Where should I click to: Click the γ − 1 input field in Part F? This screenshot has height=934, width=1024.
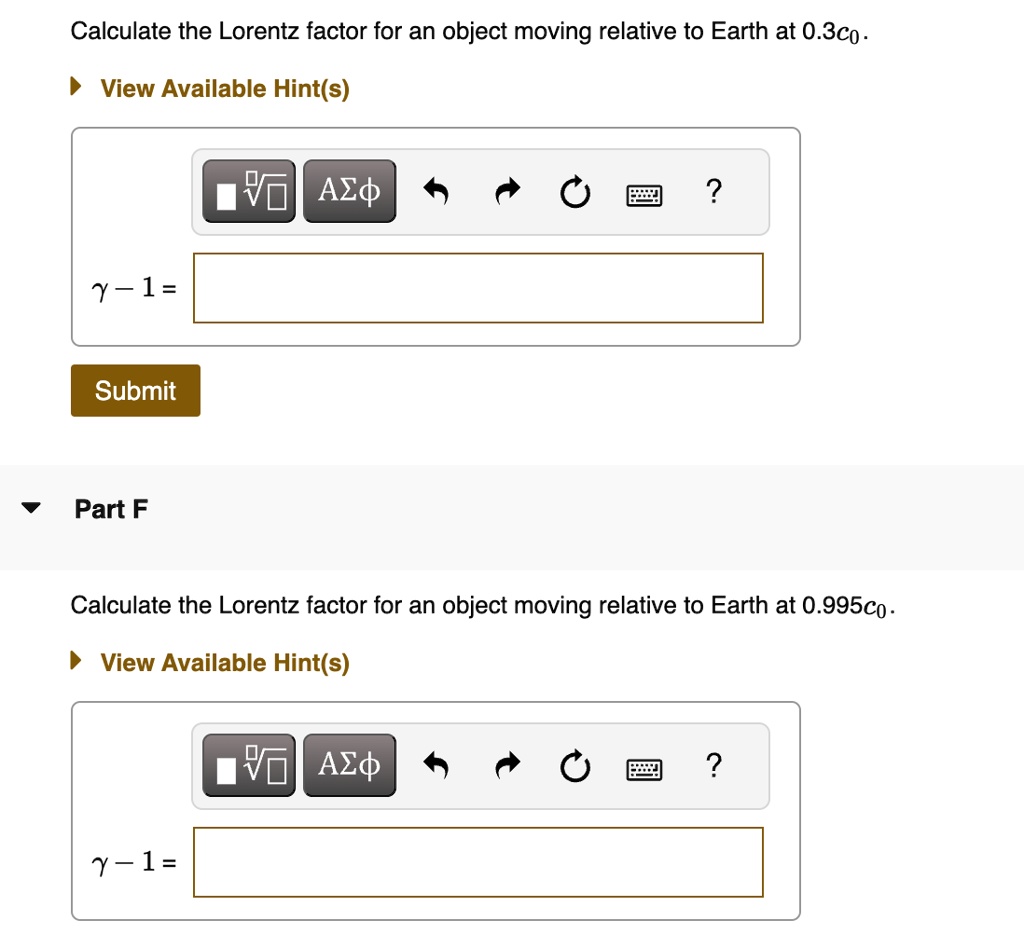tap(477, 861)
